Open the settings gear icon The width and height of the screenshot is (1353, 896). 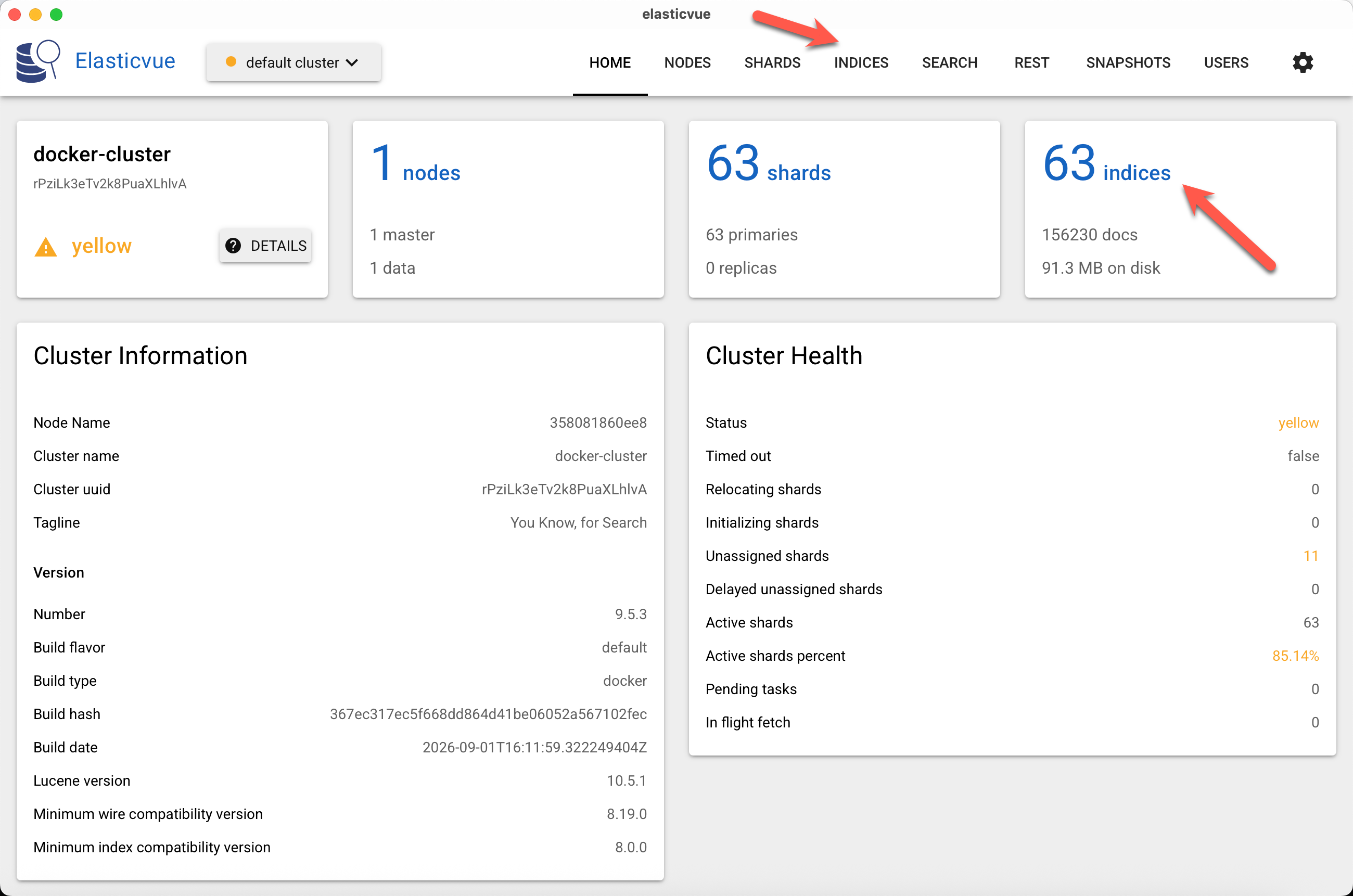point(1303,62)
